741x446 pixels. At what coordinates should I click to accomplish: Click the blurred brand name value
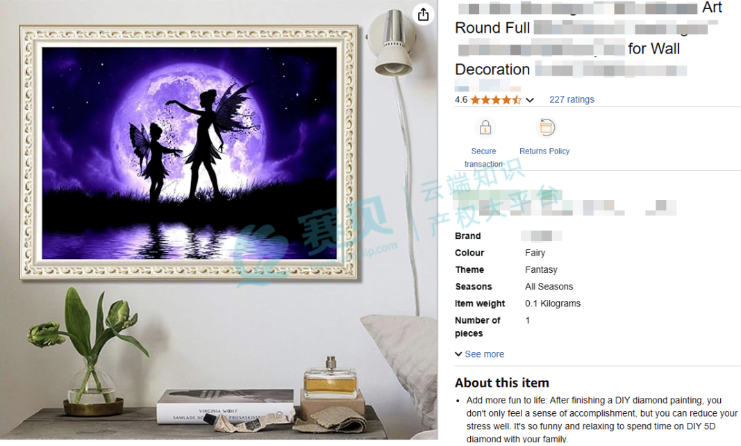tap(542, 236)
